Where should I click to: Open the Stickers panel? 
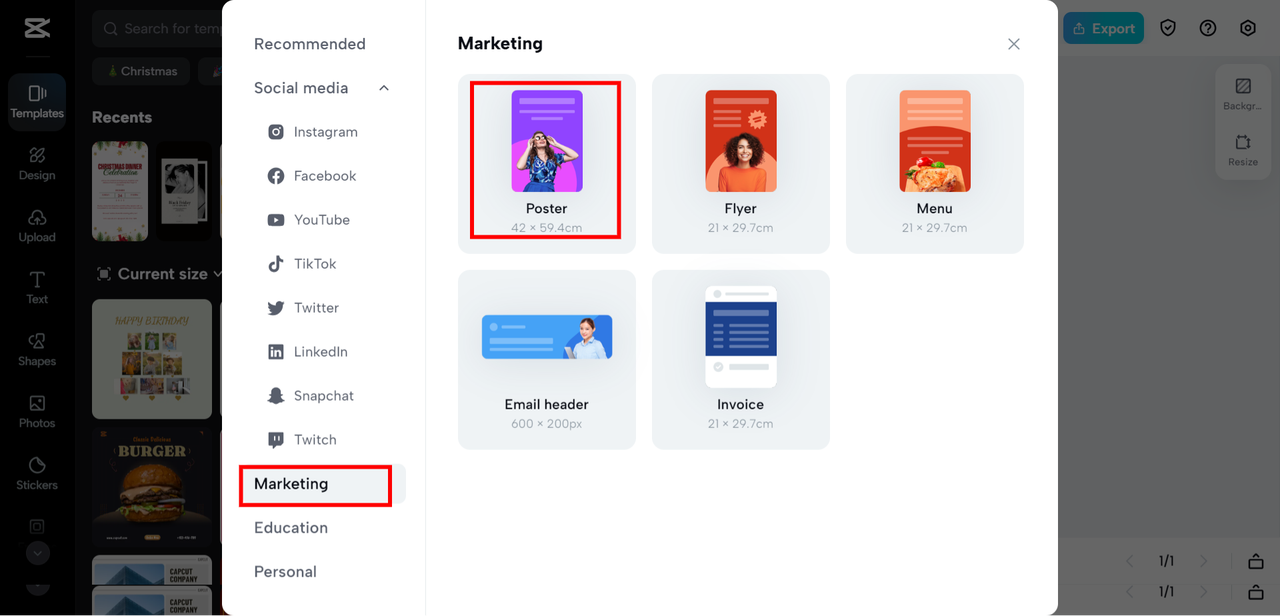[37, 473]
